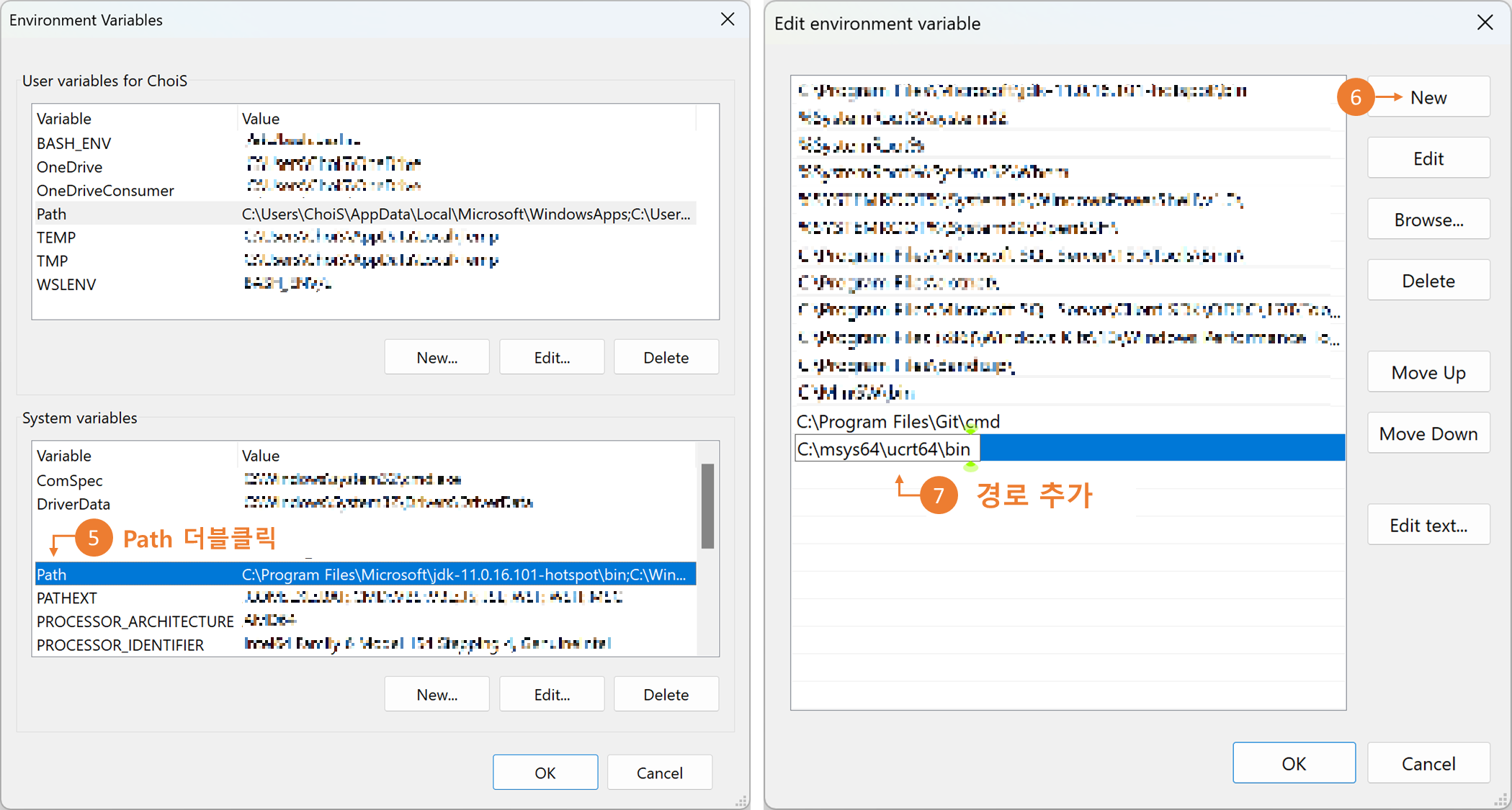The image size is (1512, 810).
Task: Click the C:\msys64\ucrt64\bin input field
Action: (886, 449)
